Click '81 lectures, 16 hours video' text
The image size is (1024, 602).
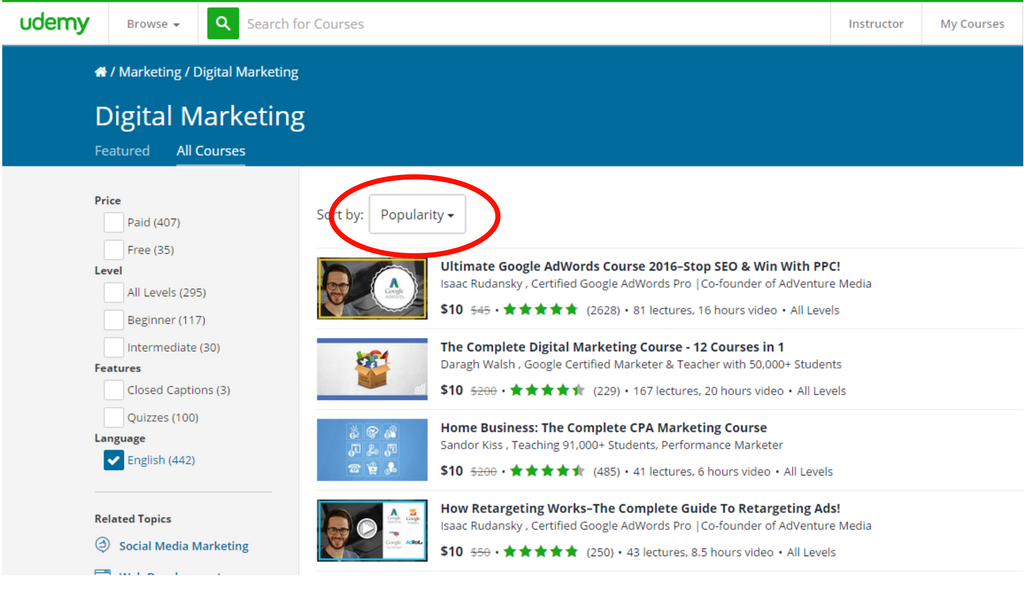[705, 310]
